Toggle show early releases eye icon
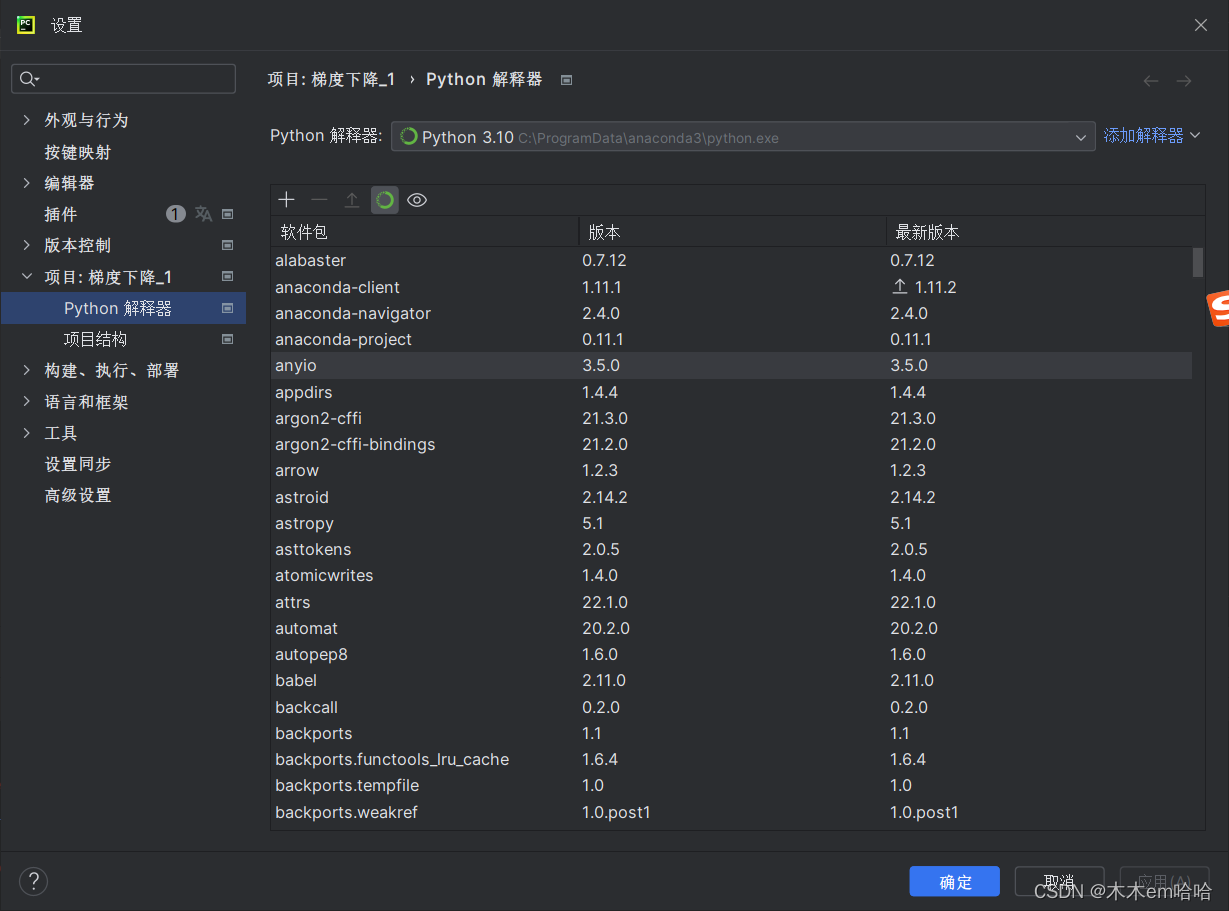Viewport: 1229px width, 911px height. click(x=417, y=200)
